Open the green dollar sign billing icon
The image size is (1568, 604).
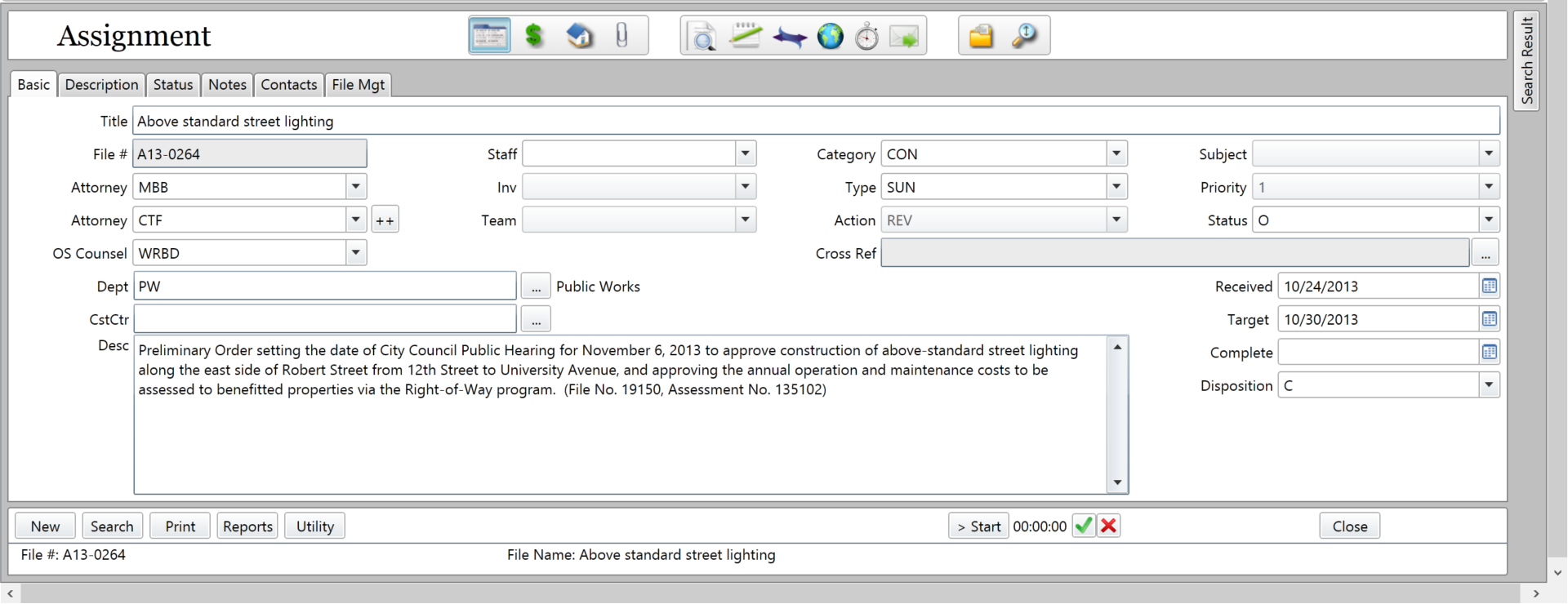[534, 36]
